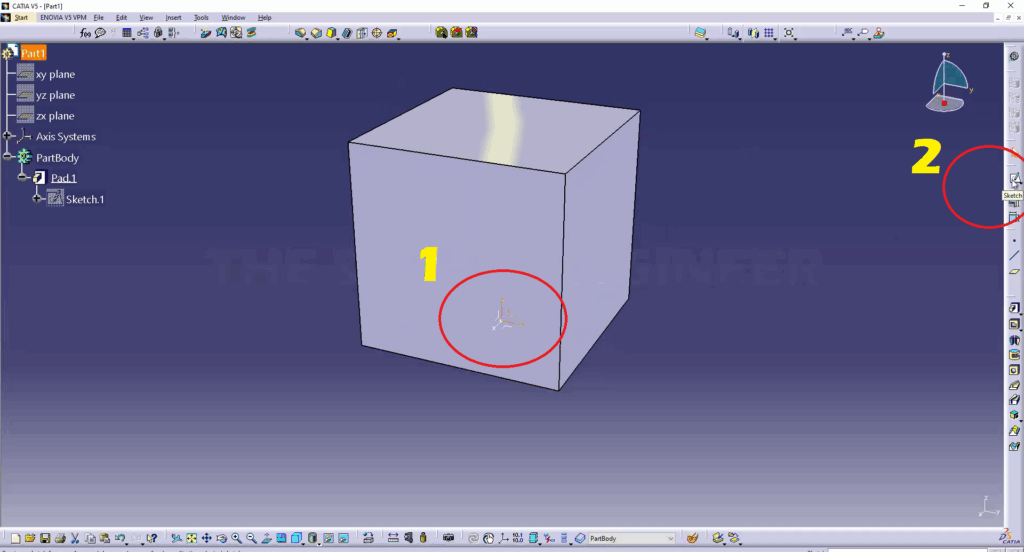Click the compass at top right of viewport

pos(950,82)
